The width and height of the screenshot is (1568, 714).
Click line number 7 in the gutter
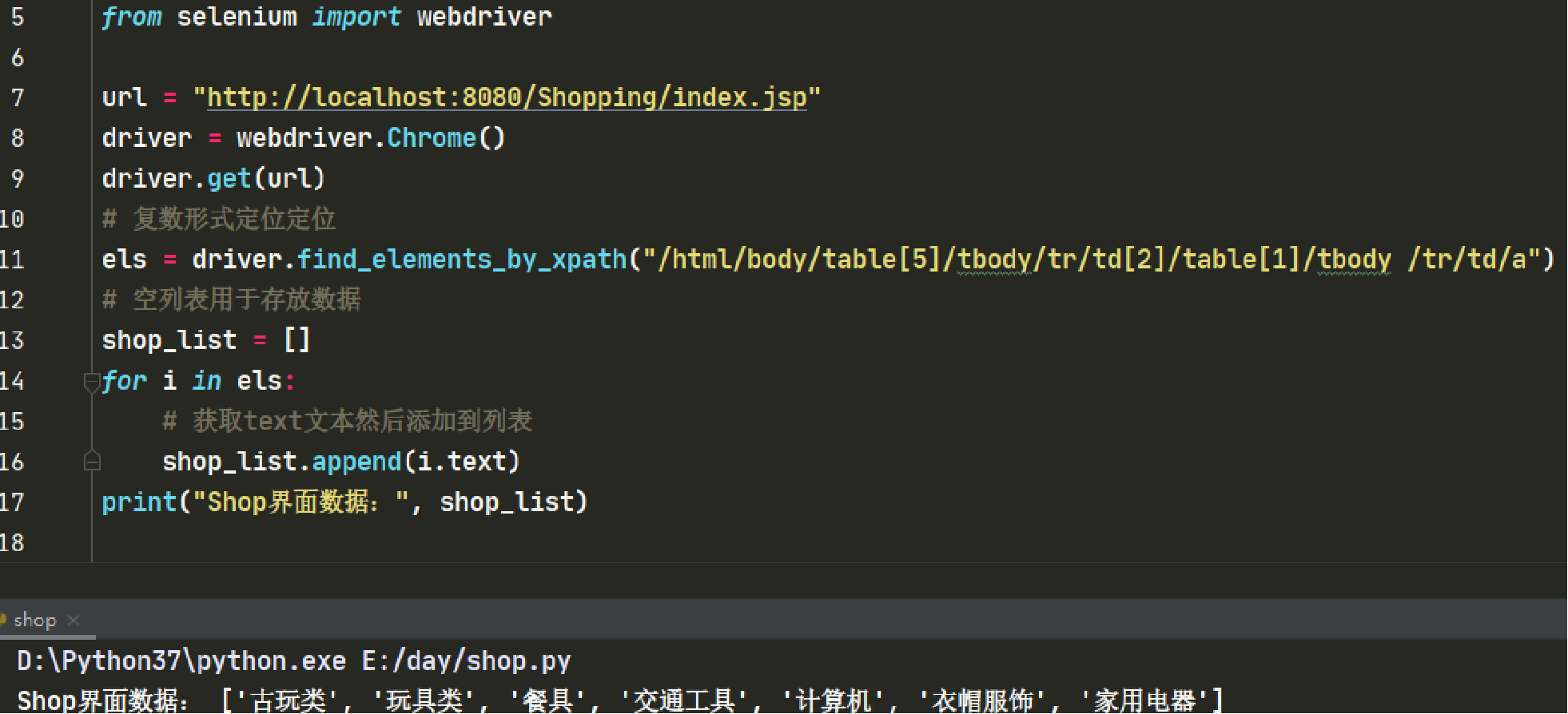[x=17, y=97]
